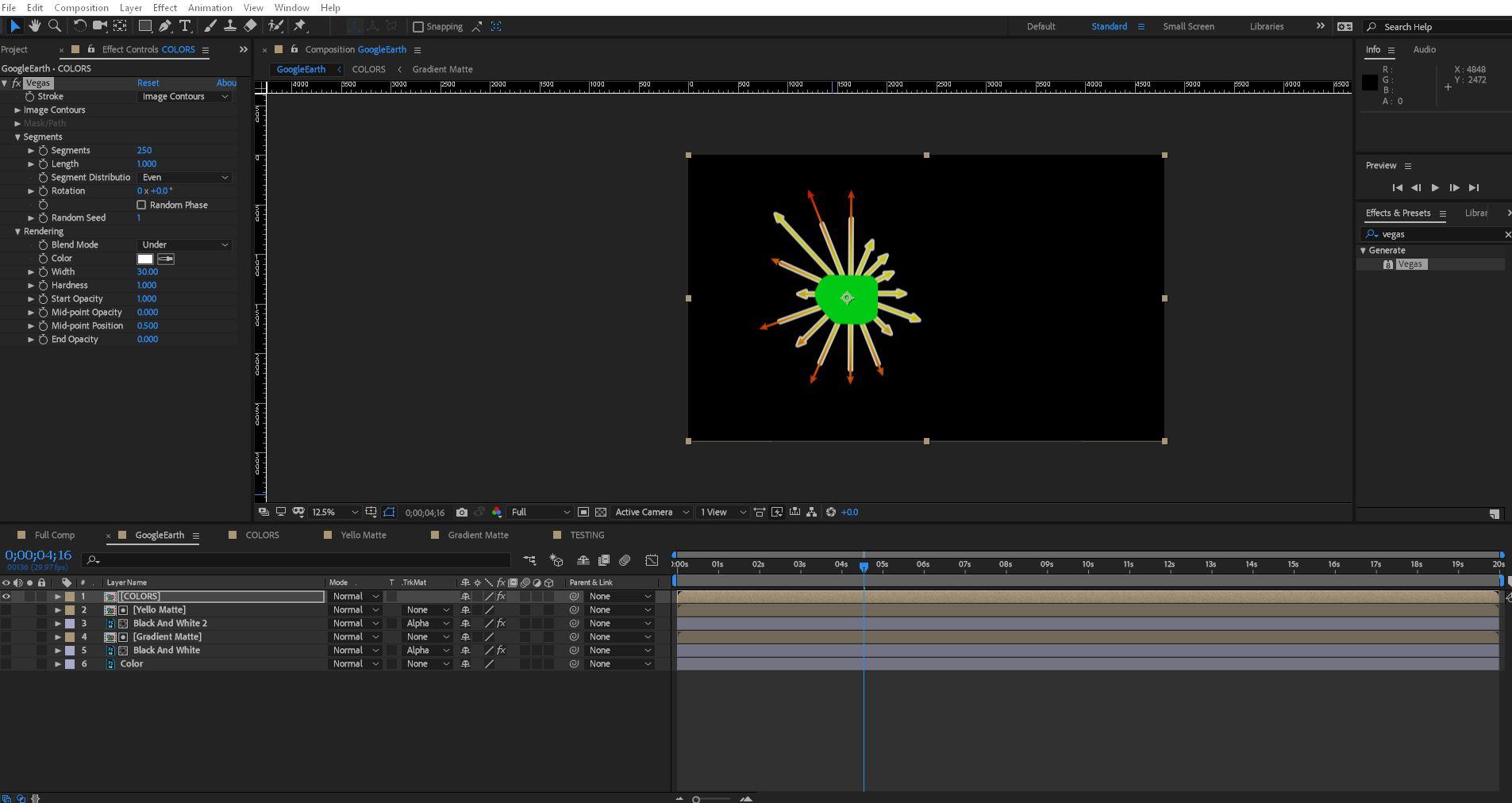Select the Type tool
Viewport: 1512px width, 803px height.
click(185, 26)
